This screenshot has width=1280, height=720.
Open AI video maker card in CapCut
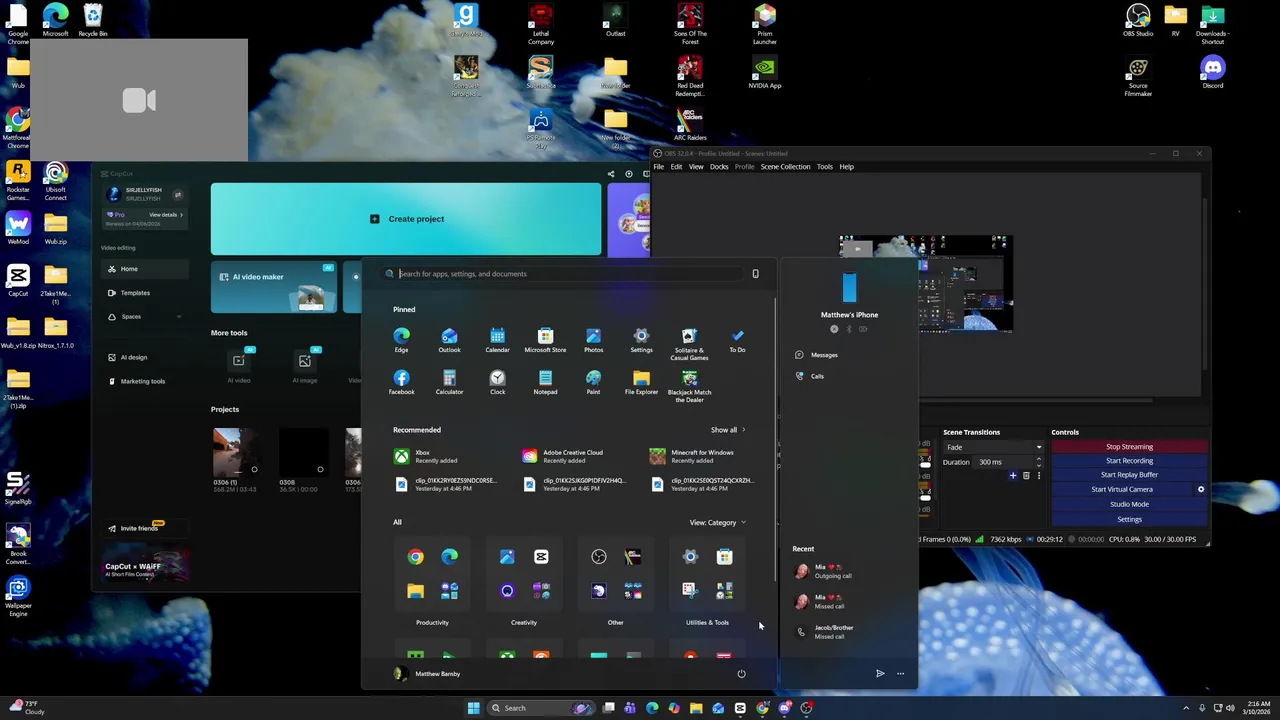(x=273, y=287)
